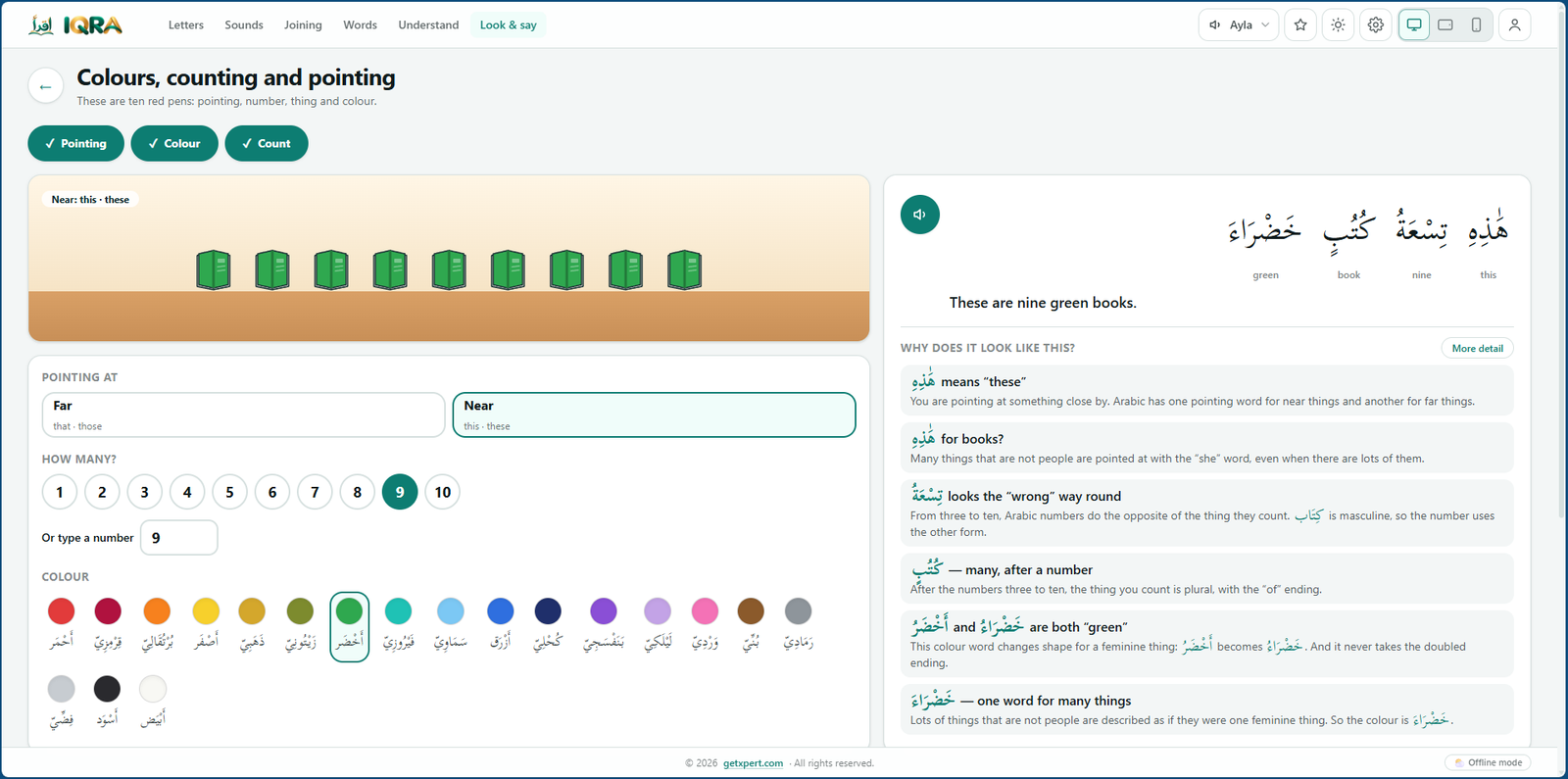This screenshot has height=779, width=1568.
Task: Select the mobile phone layout view icon
Action: pyautogui.click(x=1476, y=25)
